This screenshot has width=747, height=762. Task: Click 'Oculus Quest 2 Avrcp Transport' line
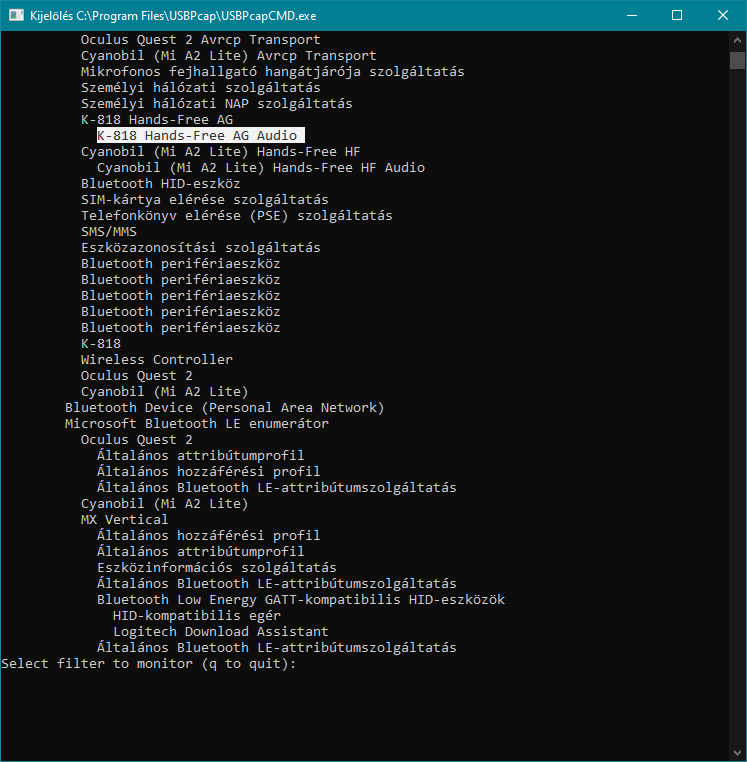200,40
